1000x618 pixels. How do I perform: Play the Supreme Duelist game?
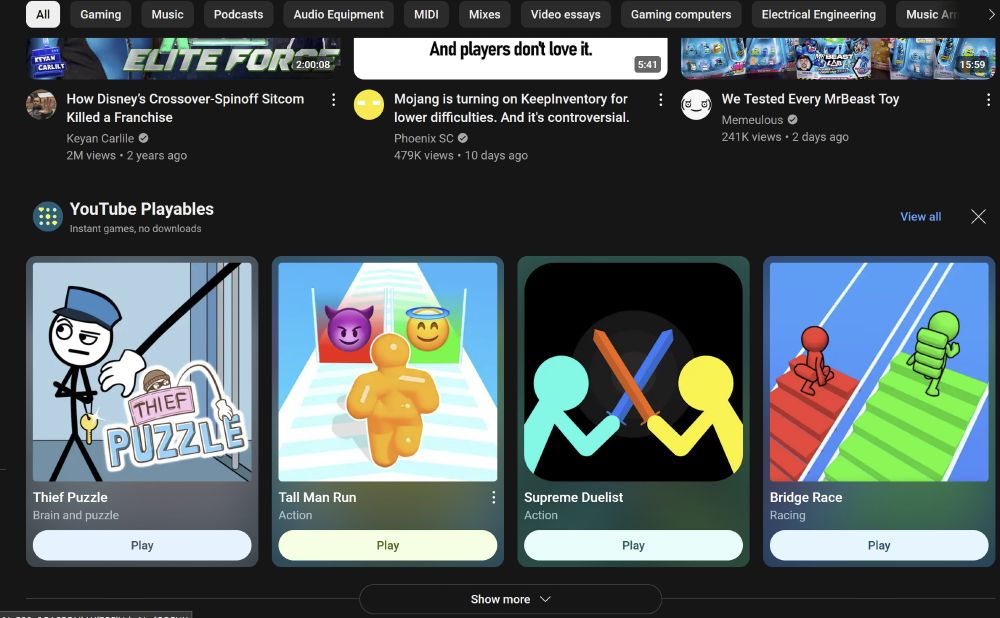pos(633,545)
